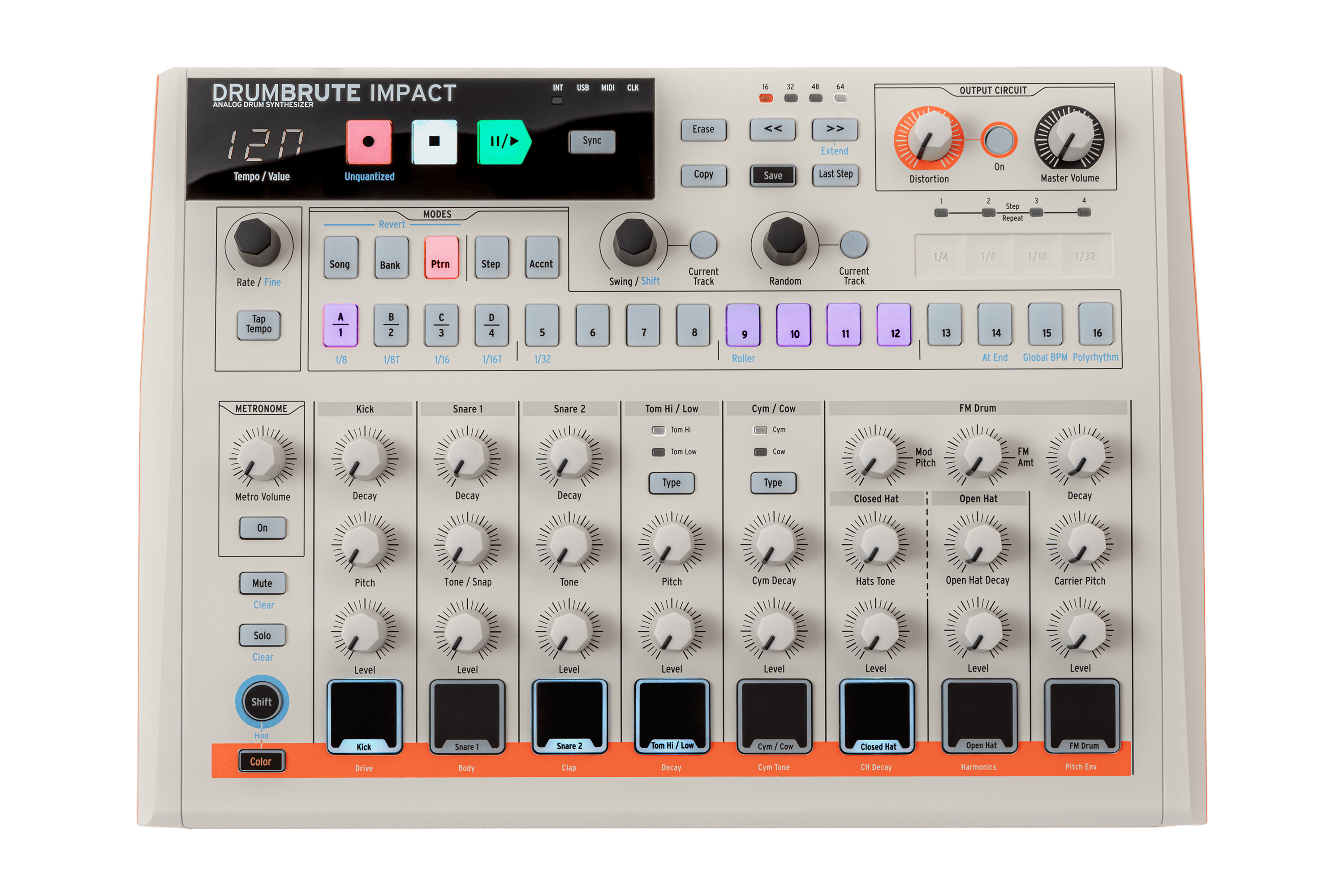Click the red Record button

point(369,142)
